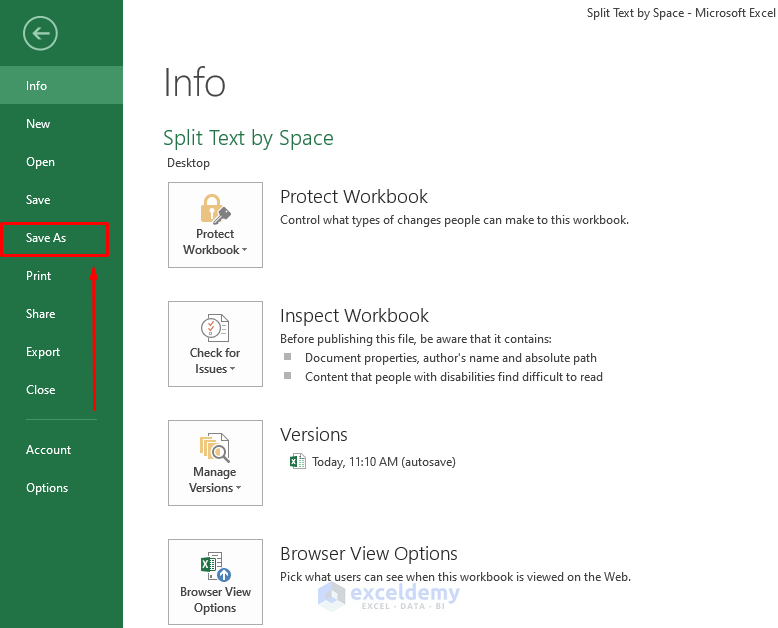Open the Browser View Options button
This screenshot has width=778, height=628.
click(x=215, y=582)
